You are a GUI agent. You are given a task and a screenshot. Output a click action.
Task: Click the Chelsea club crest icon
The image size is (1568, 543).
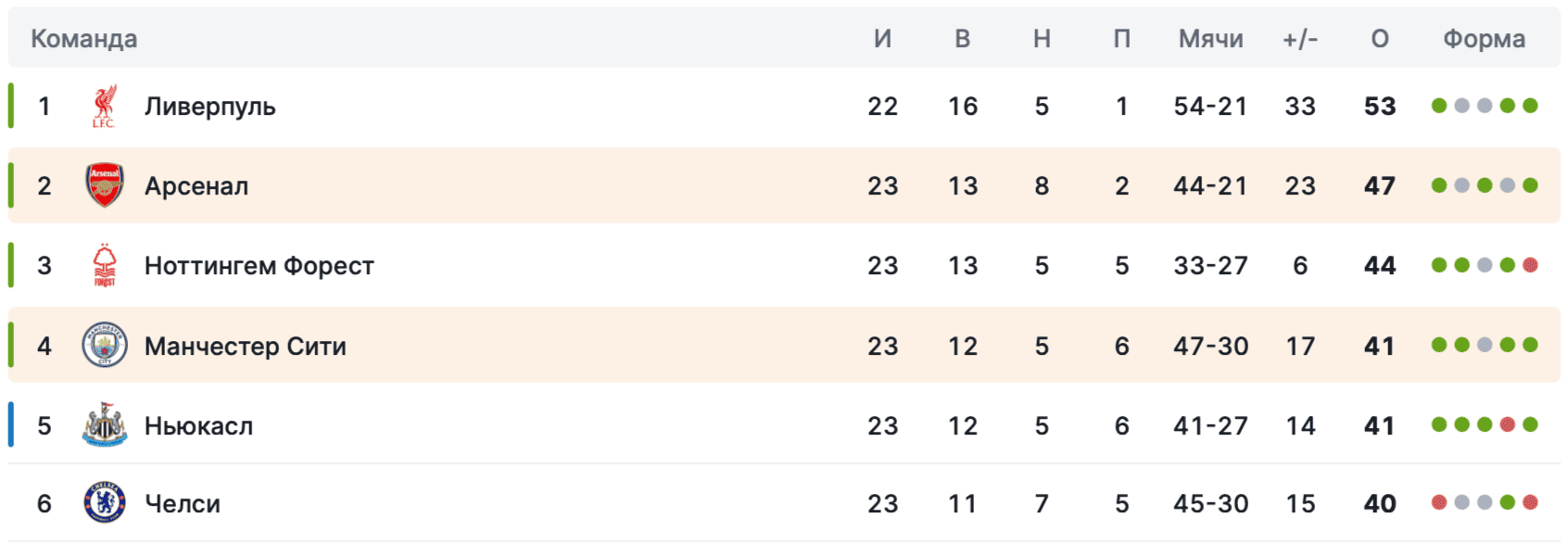(105, 503)
